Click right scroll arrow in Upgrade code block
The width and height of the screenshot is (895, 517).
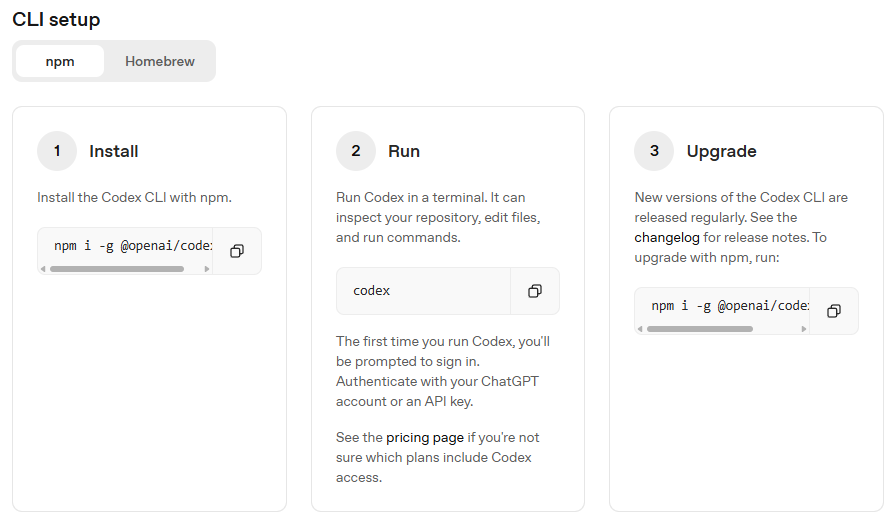point(804,329)
